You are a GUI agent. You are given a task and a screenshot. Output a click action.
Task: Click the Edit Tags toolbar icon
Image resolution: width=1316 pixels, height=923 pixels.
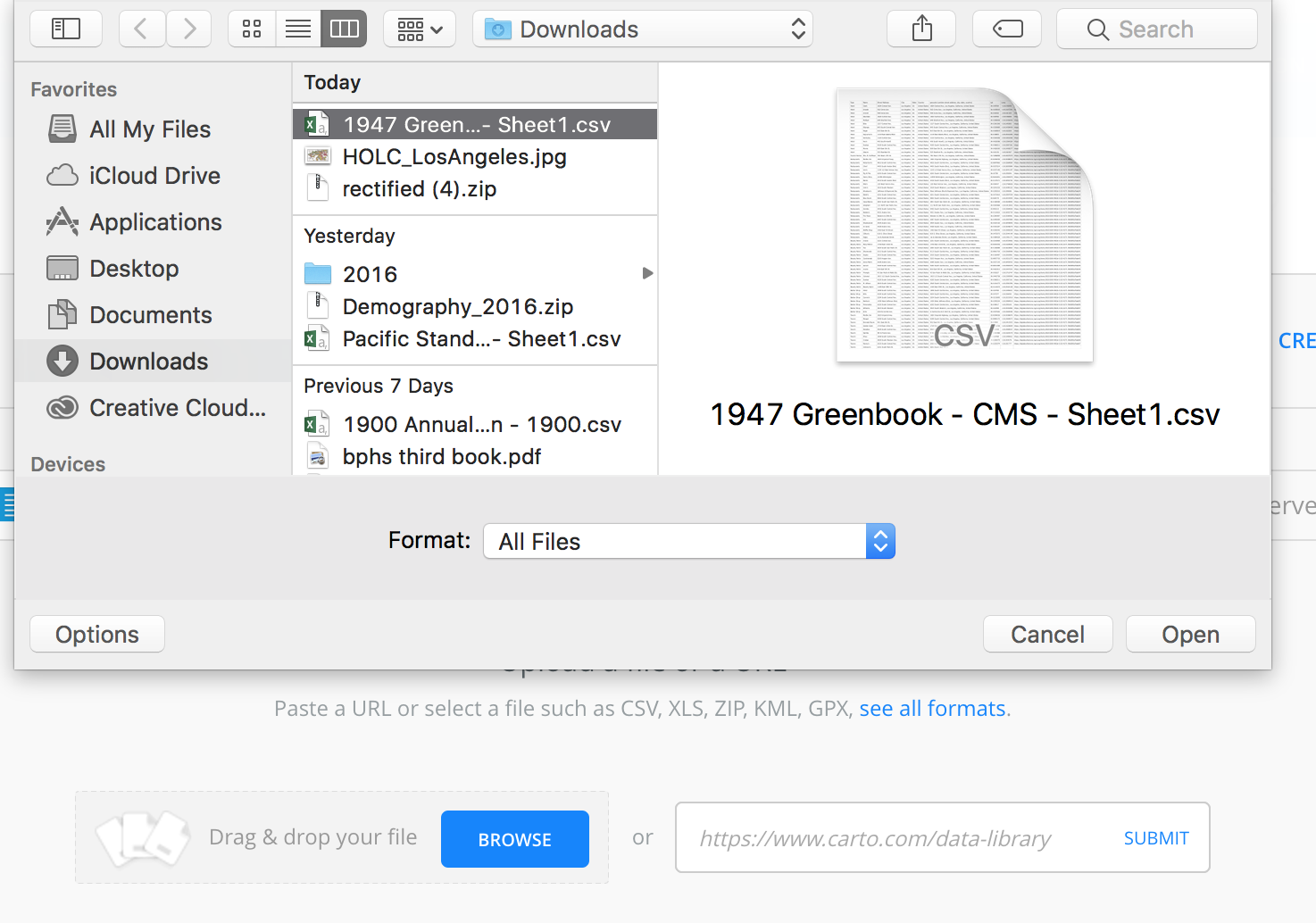coord(1007,29)
